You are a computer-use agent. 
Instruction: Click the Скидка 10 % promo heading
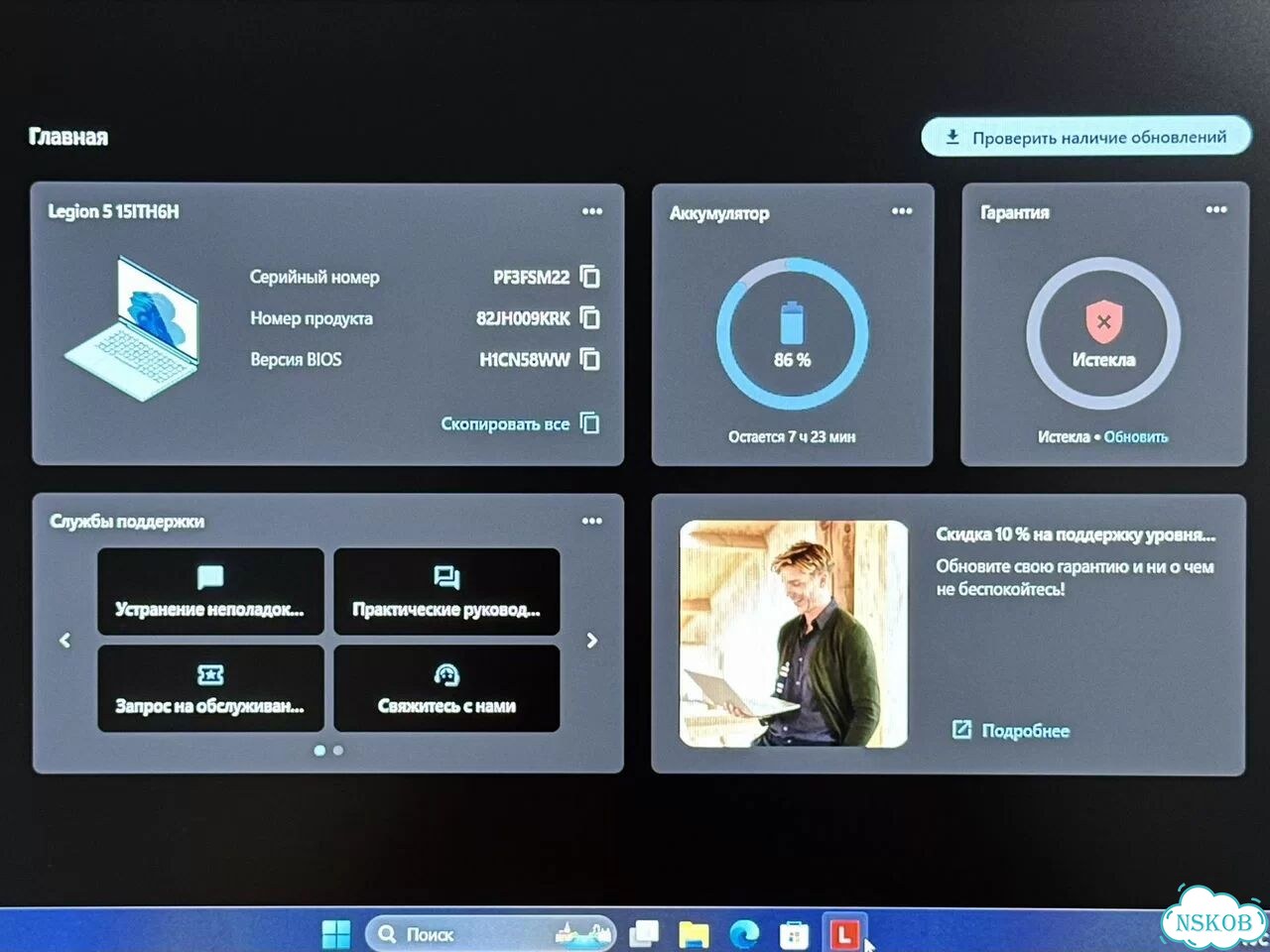click(x=1076, y=535)
